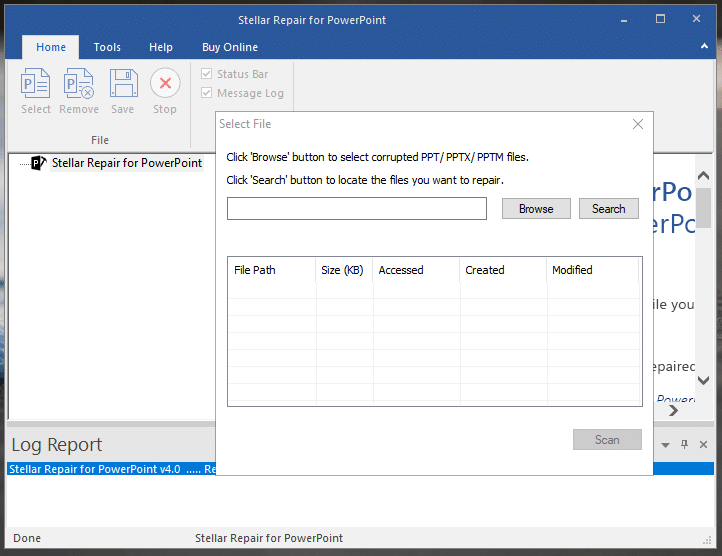Open the Buy Online tab
This screenshot has width=722, height=556.
click(230, 47)
